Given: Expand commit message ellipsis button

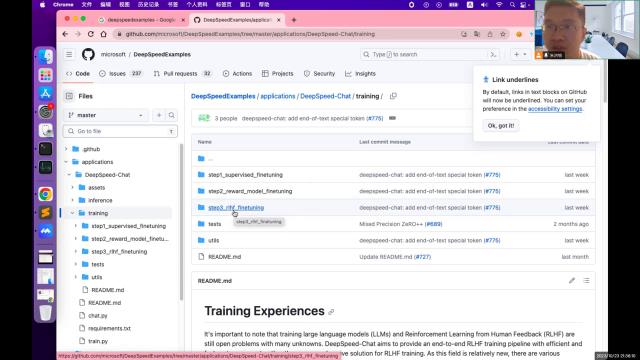Looking at the screenshot, I should (392, 118).
